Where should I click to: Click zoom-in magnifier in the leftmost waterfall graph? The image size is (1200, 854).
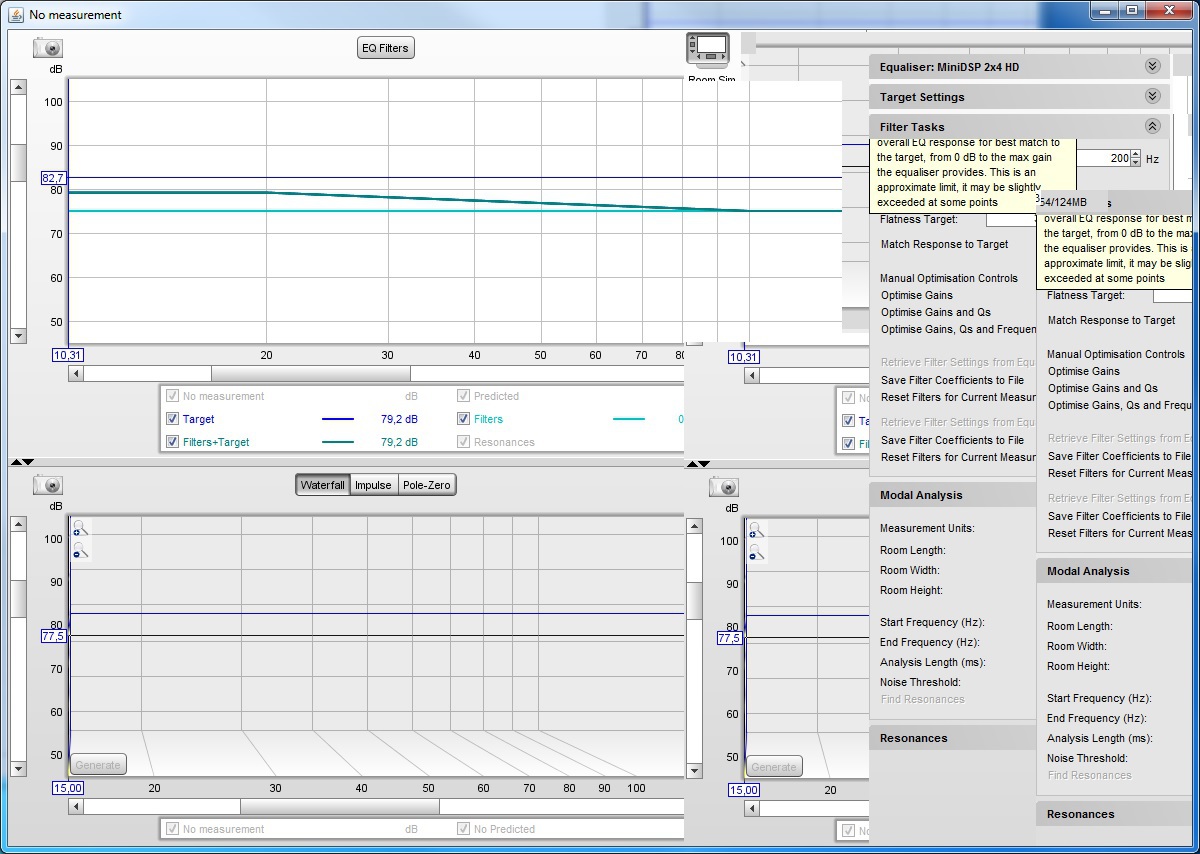pos(80,529)
